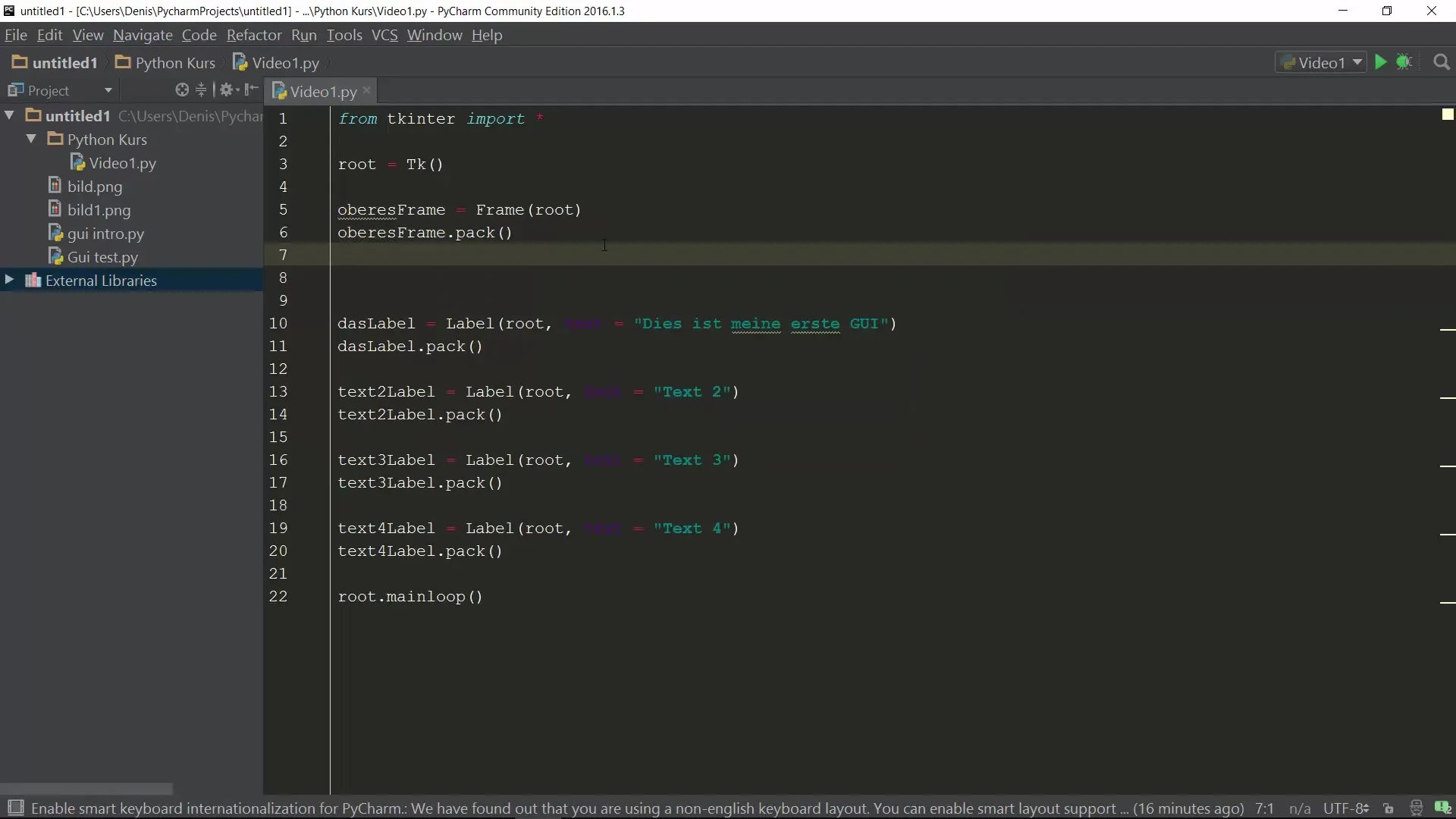1456x819 pixels.
Task: Click the scroll from source crosshair icon
Action: (182, 90)
